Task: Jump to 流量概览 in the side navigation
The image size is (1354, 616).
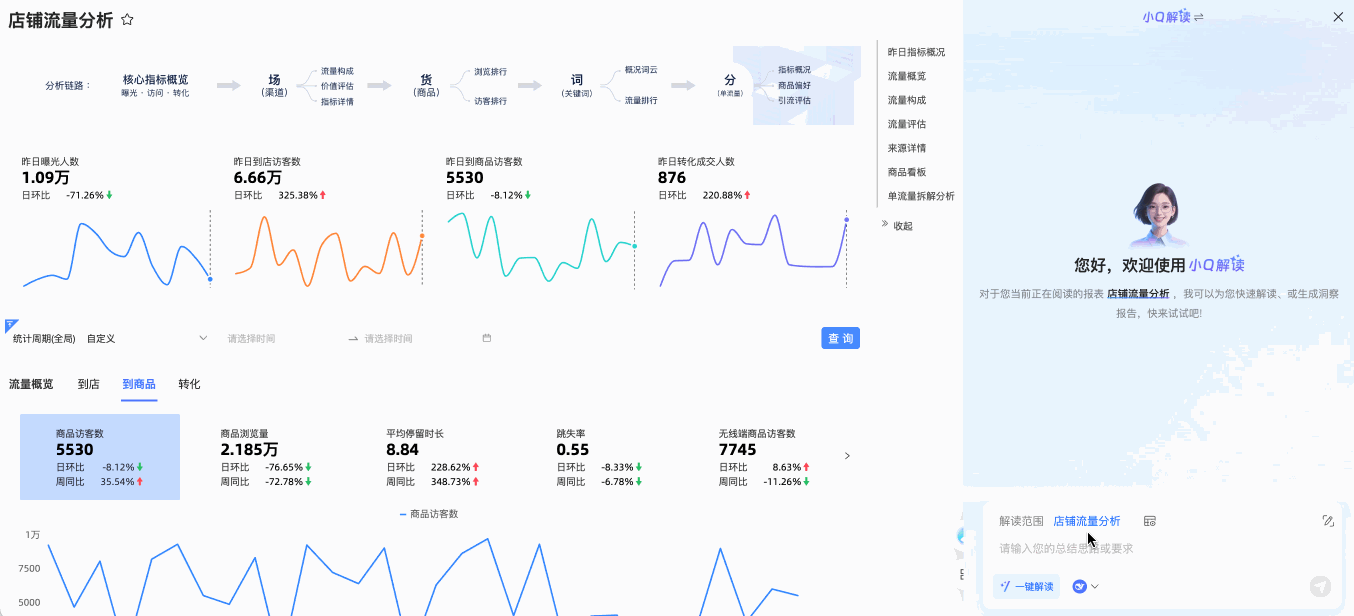Action: [907, 76]
